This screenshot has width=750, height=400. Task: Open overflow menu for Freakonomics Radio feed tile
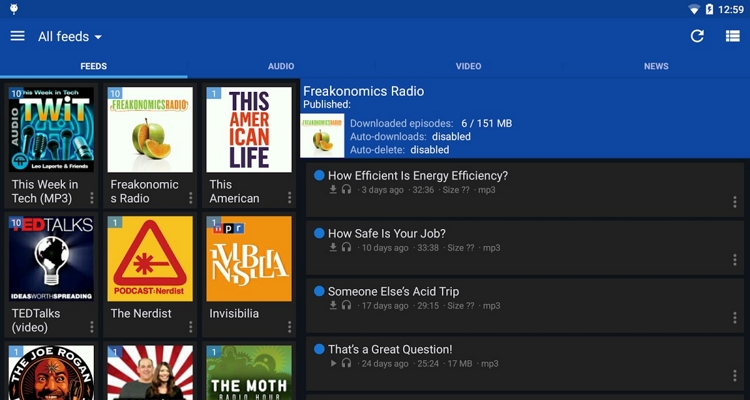coord(190,198)
